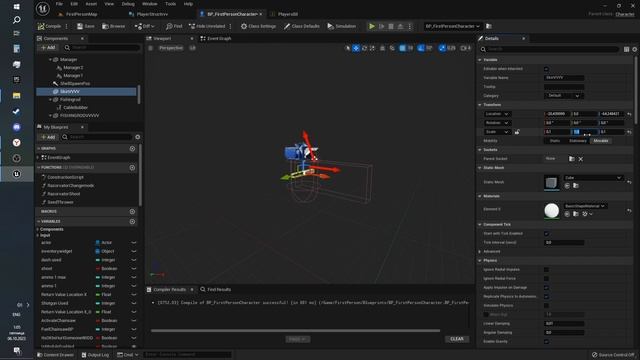Screen dimensions: 640x360
Task: Open the EventGraph entry in Graphs
Action: coord(59,157)
